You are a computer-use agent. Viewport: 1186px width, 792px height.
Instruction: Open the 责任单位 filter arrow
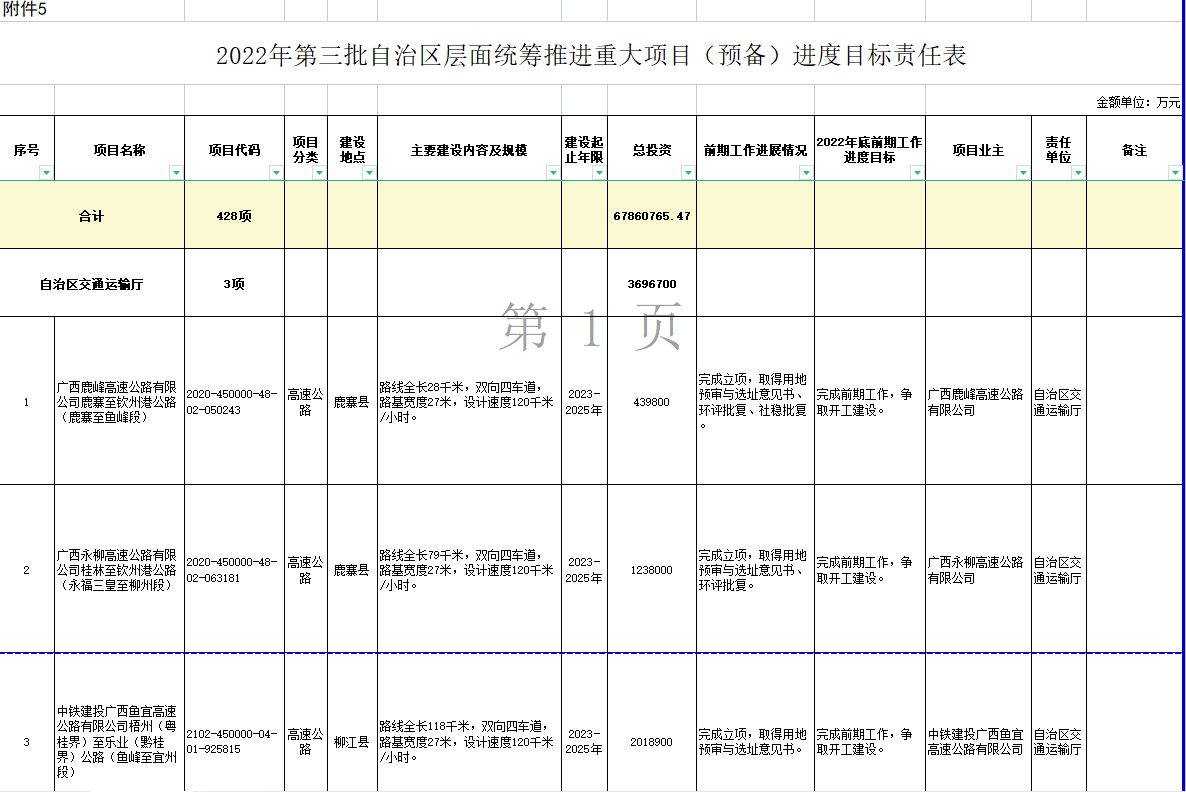pyautogui.click(x=1078, y=172)
